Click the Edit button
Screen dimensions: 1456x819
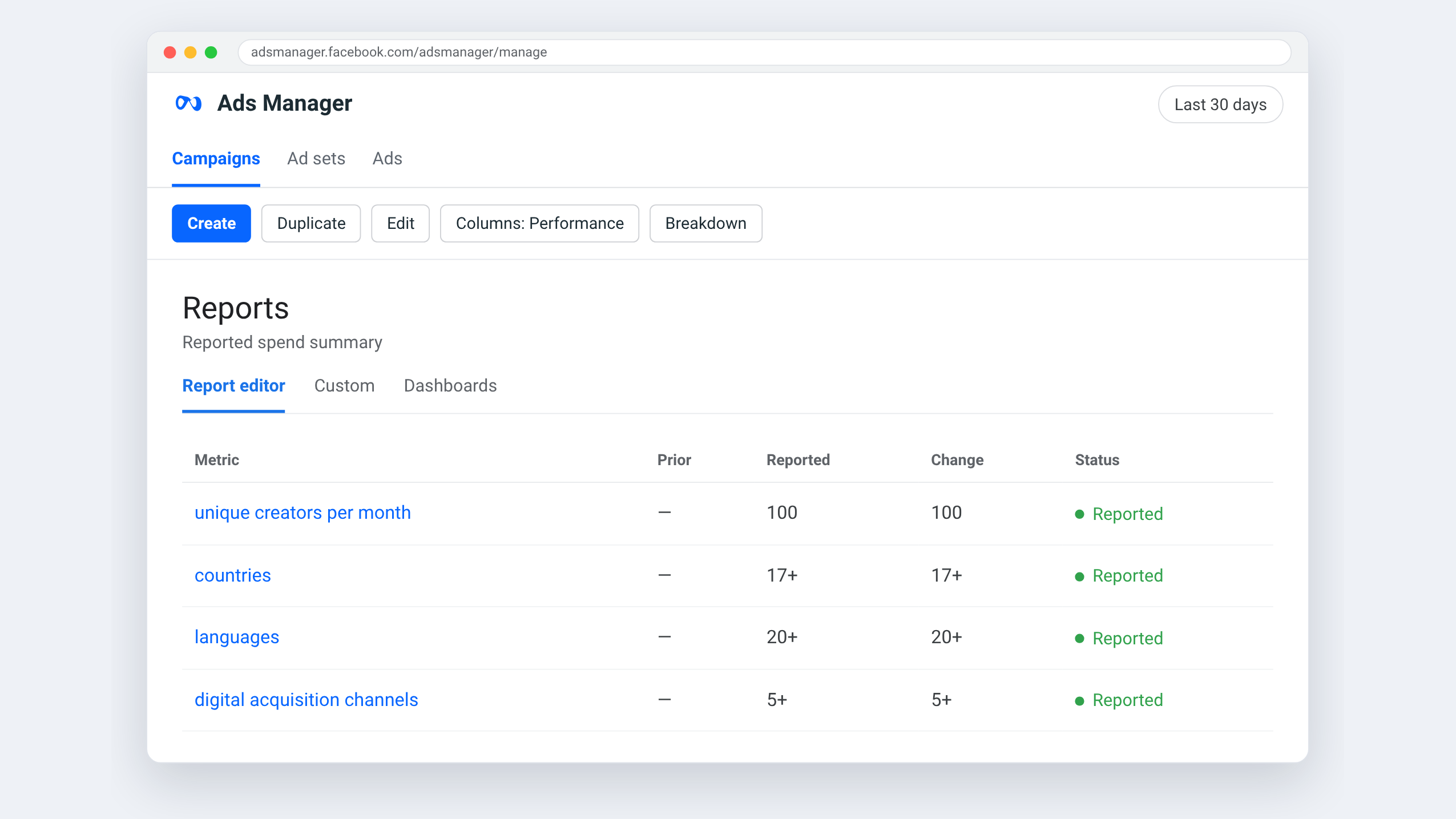400,223
